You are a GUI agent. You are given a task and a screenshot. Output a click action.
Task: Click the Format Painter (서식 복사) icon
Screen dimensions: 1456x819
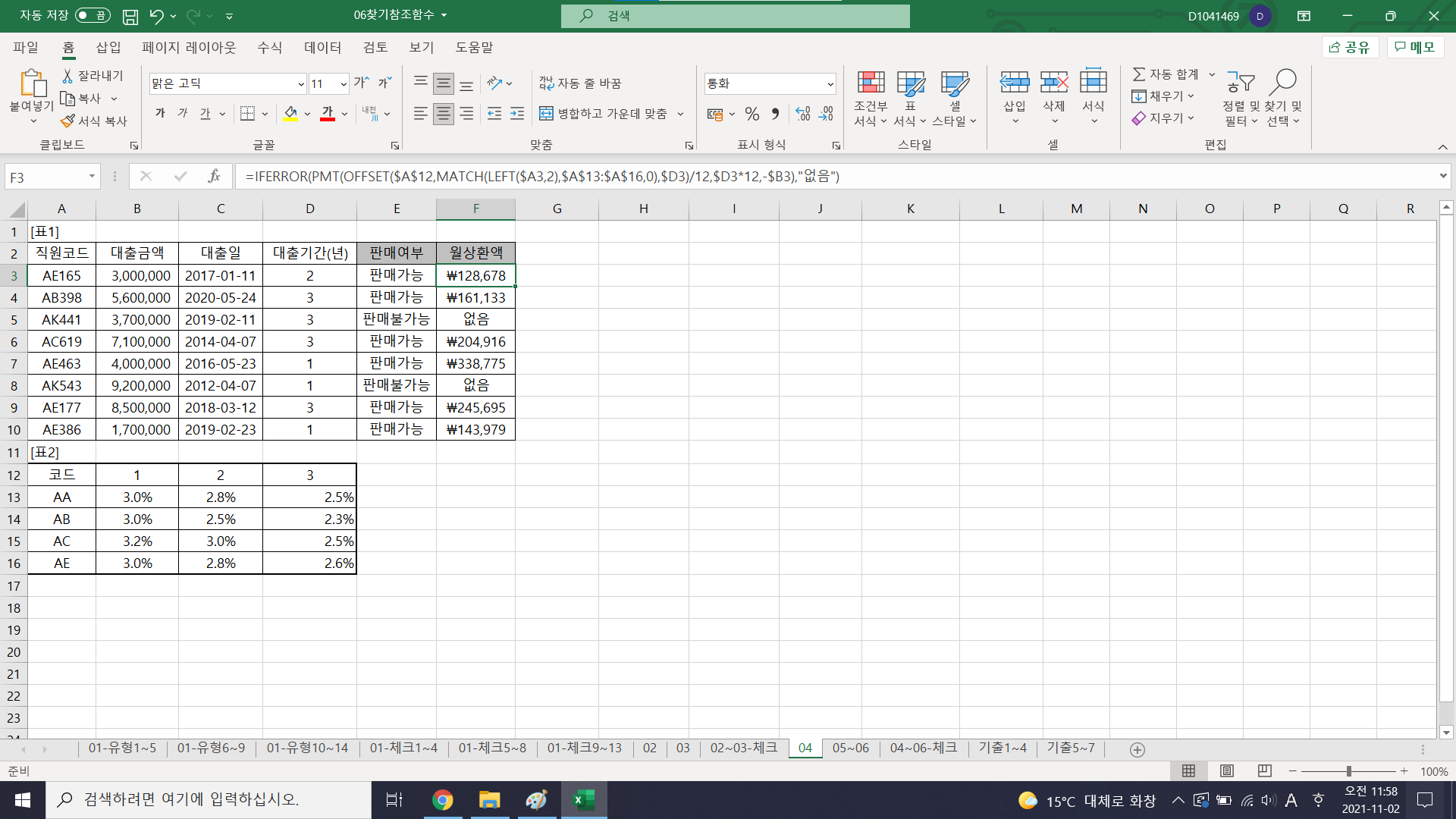point(68,121)
